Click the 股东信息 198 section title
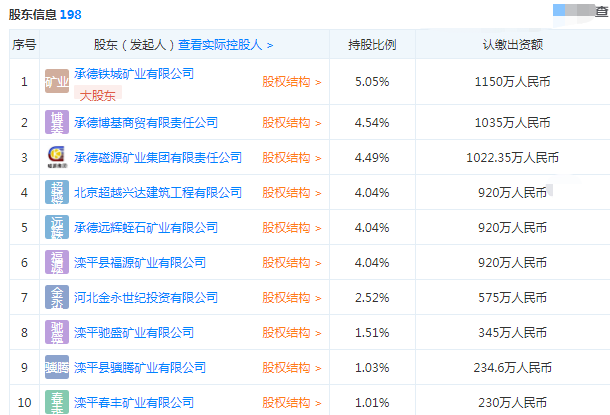The width and height of the screenshot is (610, 415). (45, 14)
